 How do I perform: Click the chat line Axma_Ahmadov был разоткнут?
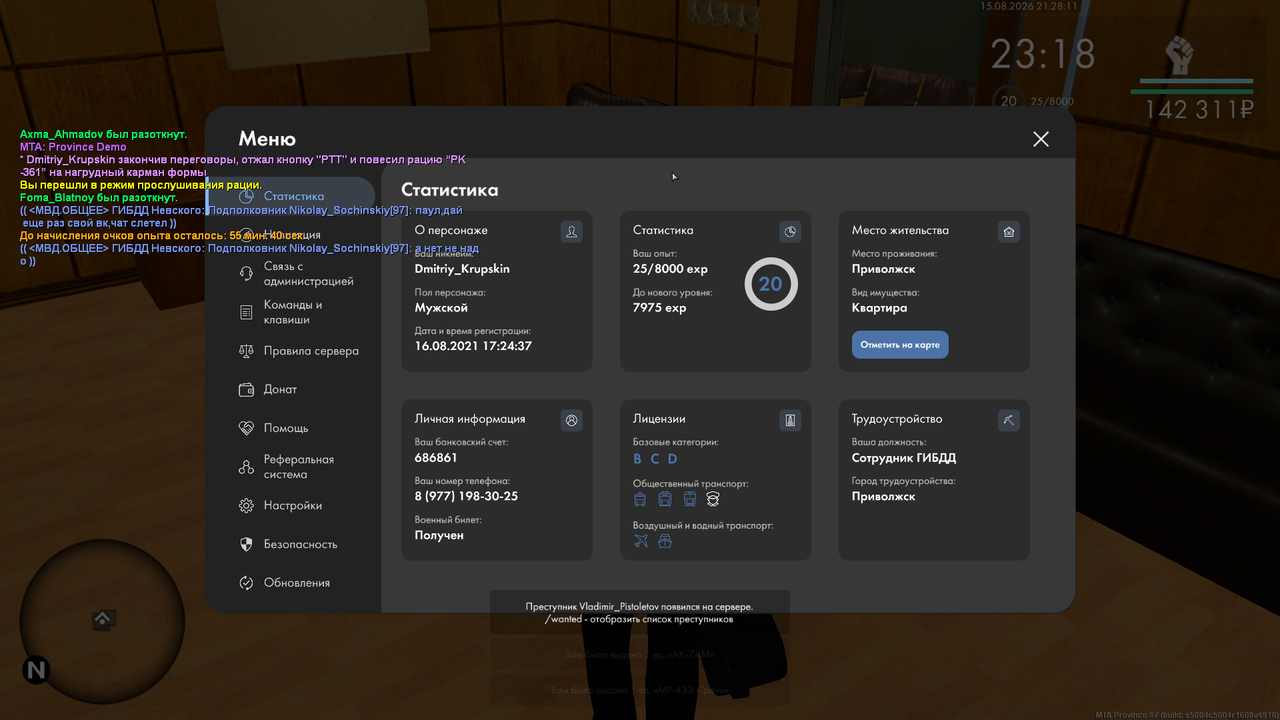click(103, 134)
